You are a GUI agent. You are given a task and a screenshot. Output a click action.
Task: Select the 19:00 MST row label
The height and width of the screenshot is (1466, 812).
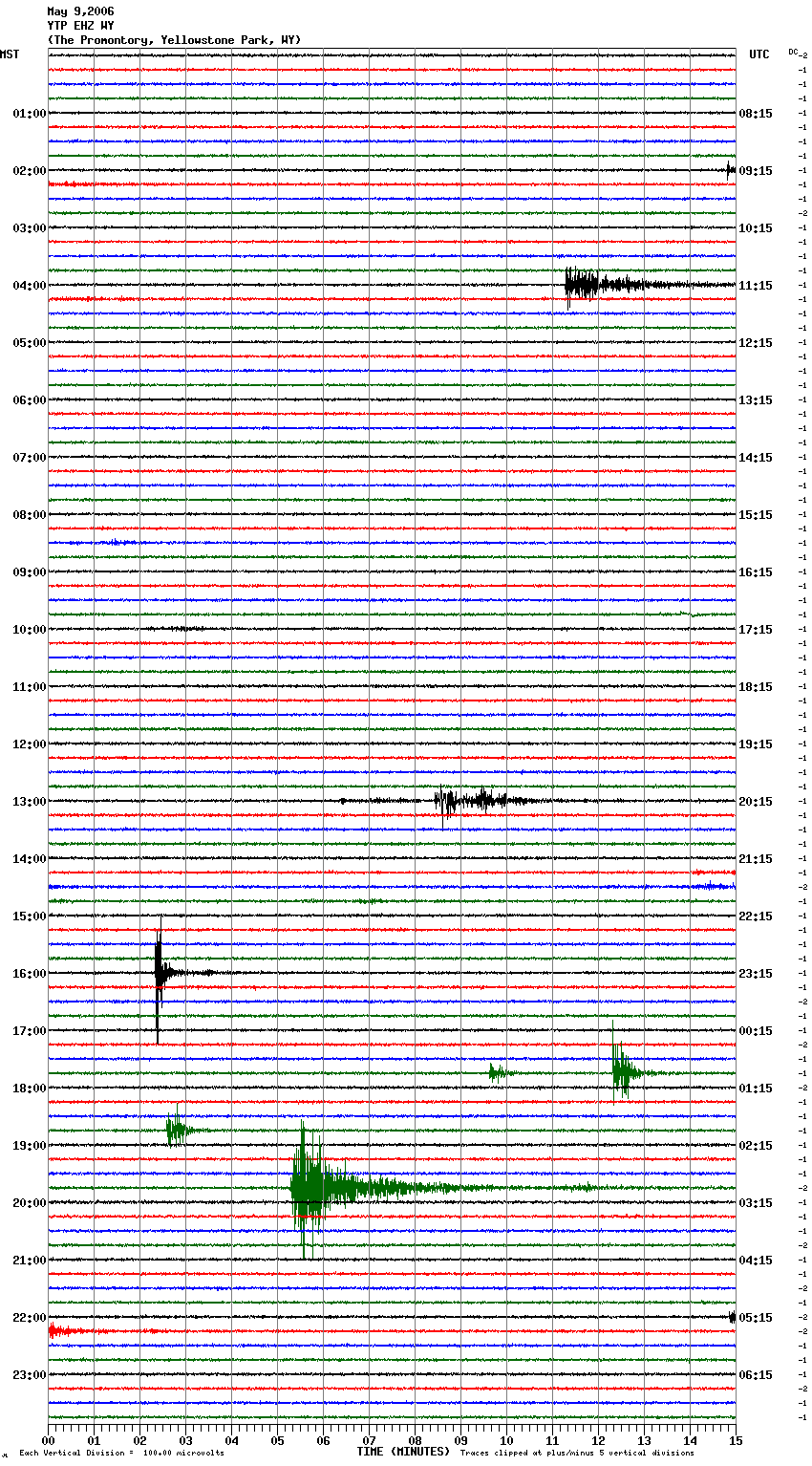(x=29, y=1146)
